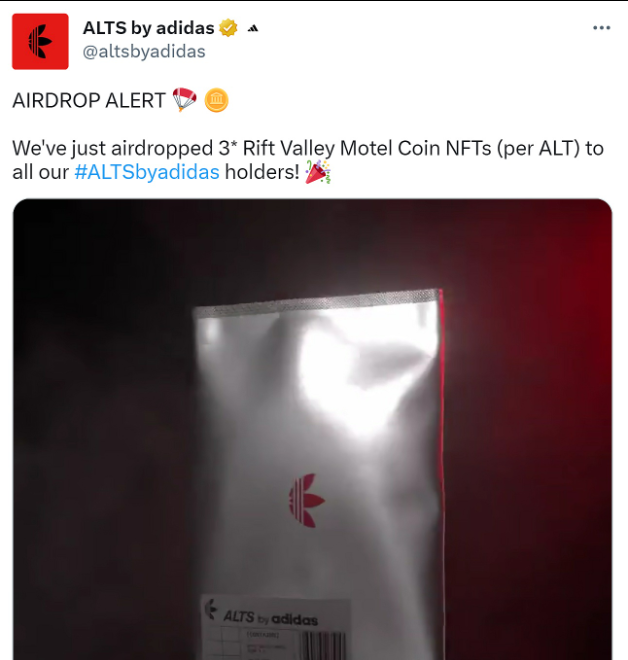Play the silver bag video
The width and height of the screenshot is (628, 660).
(x=312, y=429)
